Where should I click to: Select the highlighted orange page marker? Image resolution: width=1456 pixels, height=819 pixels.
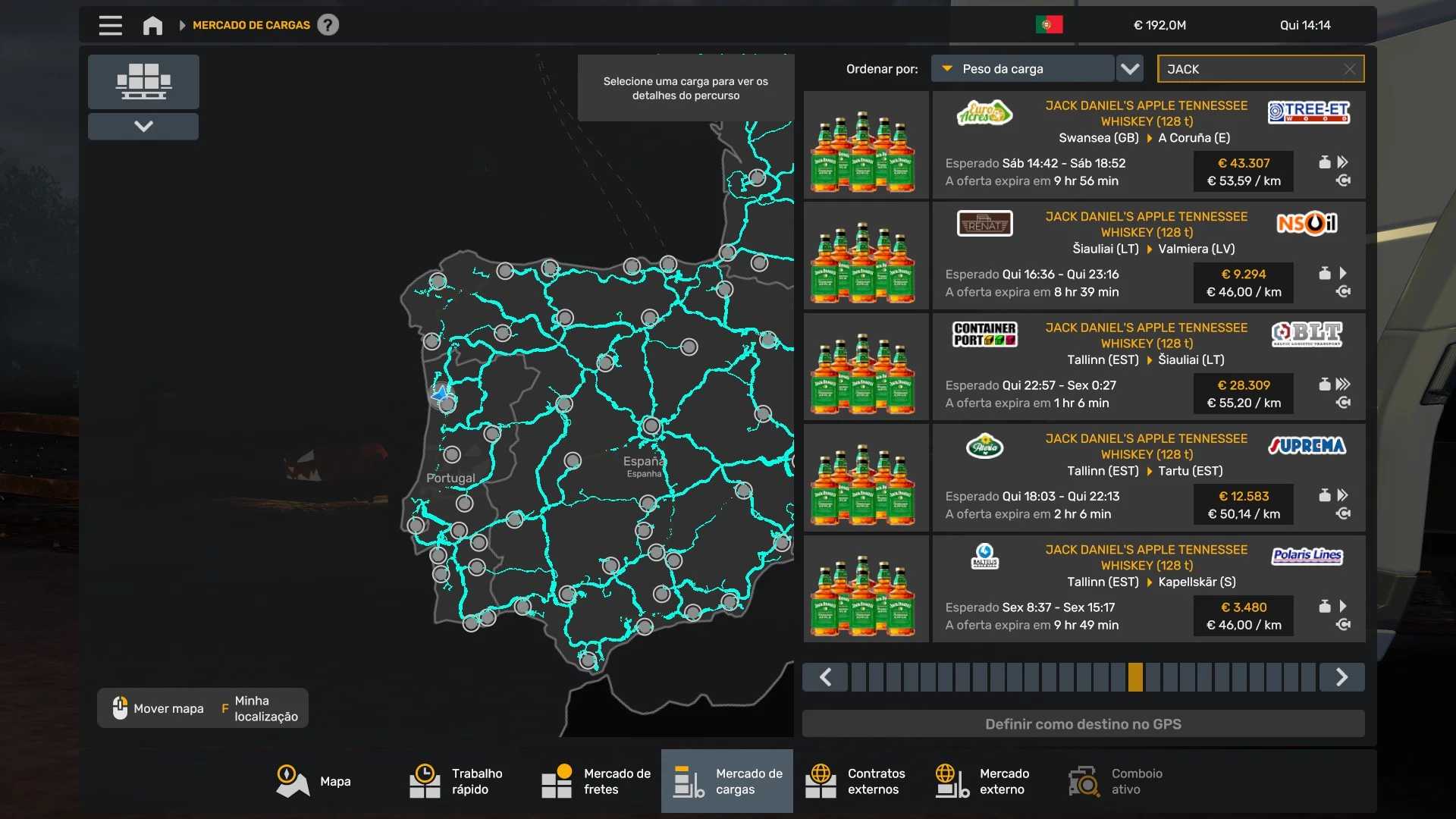1135,677
